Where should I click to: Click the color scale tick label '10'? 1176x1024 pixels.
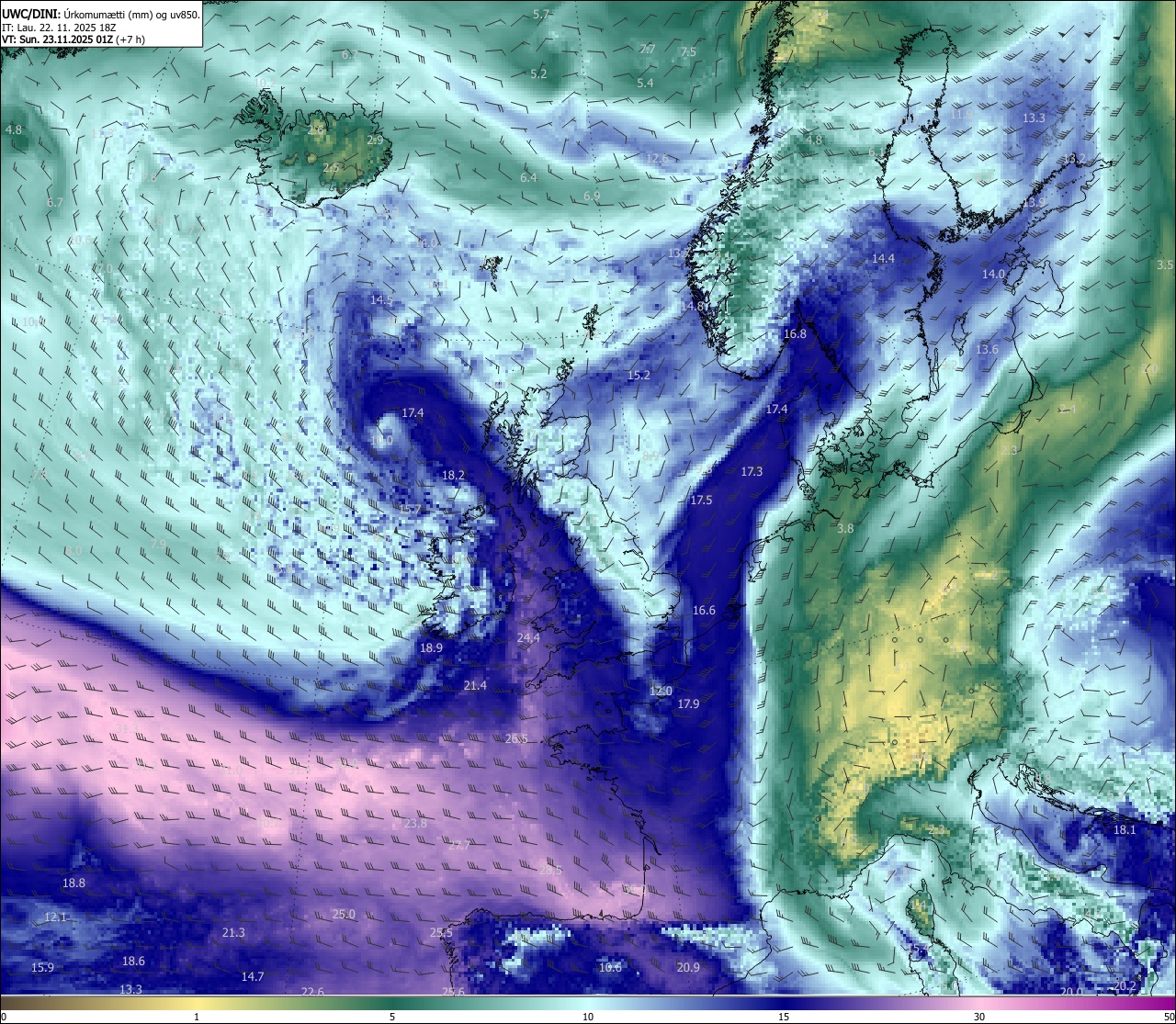pos(588,1017)
